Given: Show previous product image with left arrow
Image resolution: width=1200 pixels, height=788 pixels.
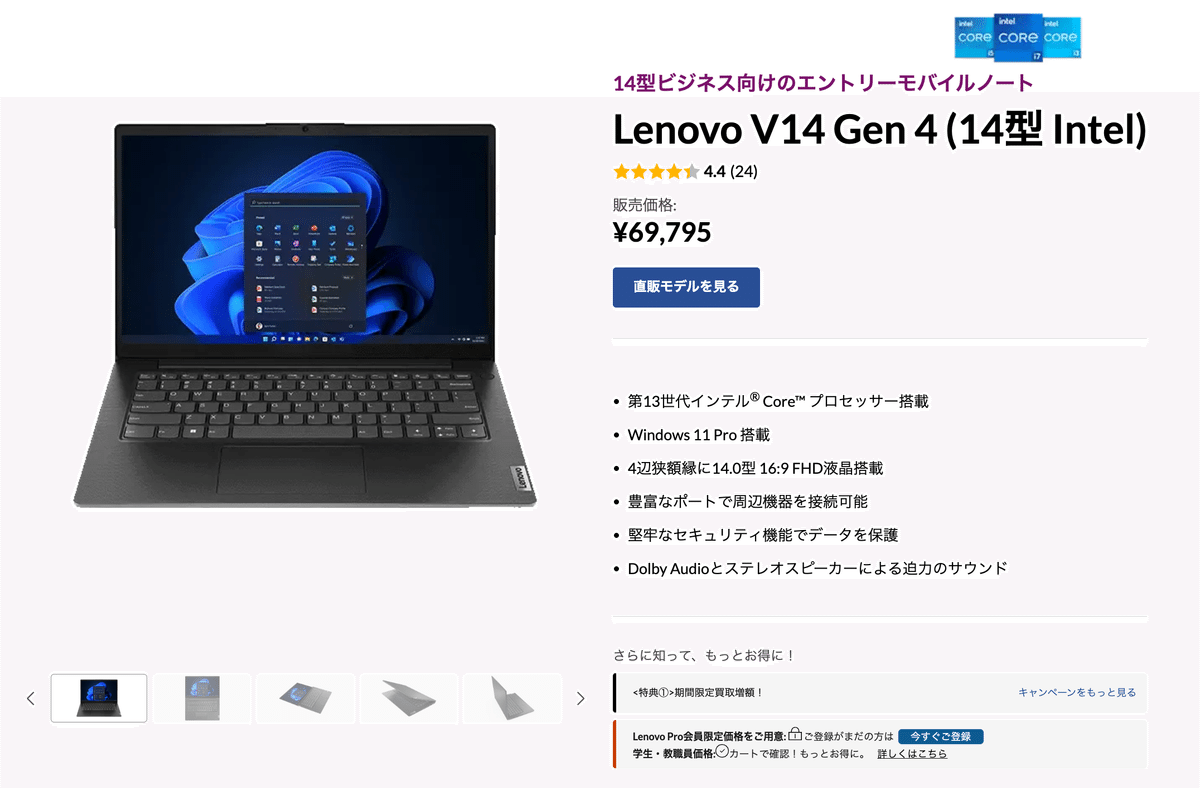Looking at the screenshot, I should pos(30,698).
